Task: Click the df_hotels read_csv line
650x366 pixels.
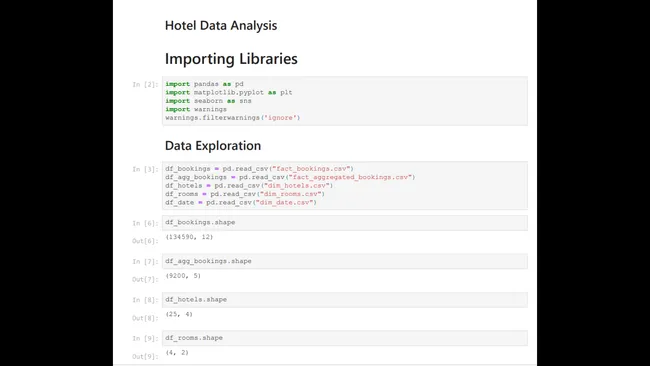Action: (x=249, y=186)
